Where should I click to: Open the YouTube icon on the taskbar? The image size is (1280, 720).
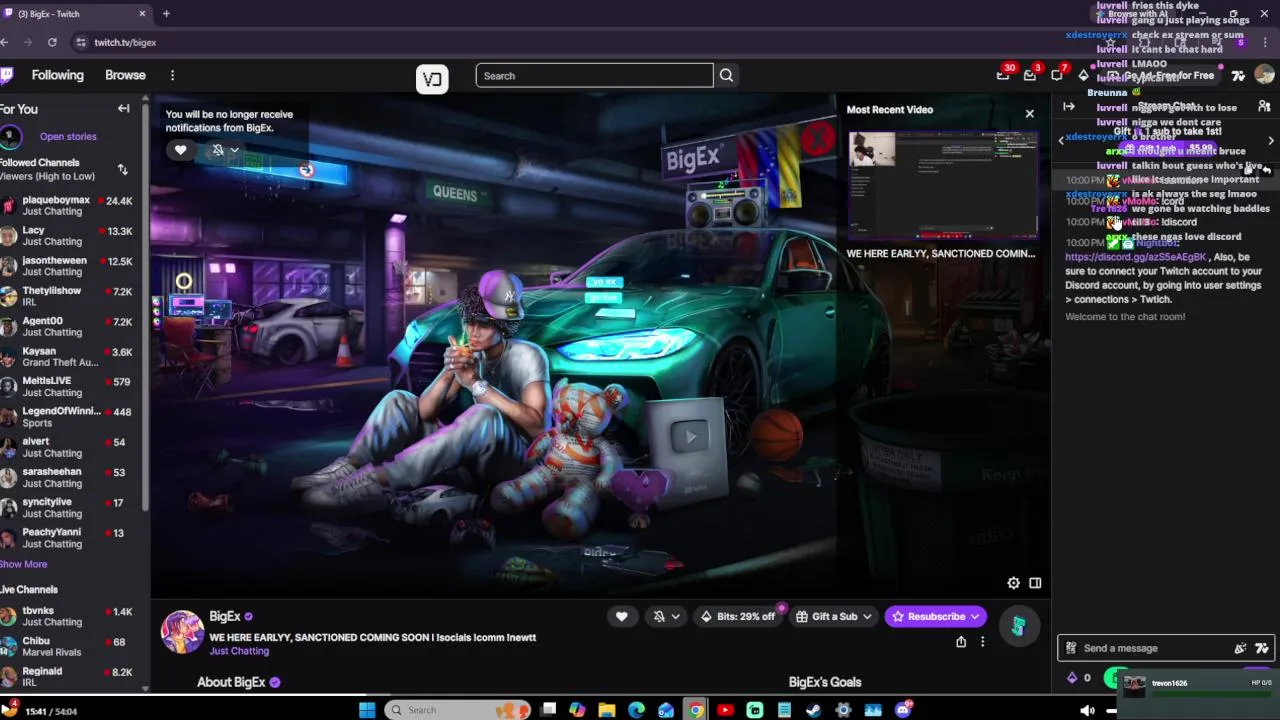[725, 710]
